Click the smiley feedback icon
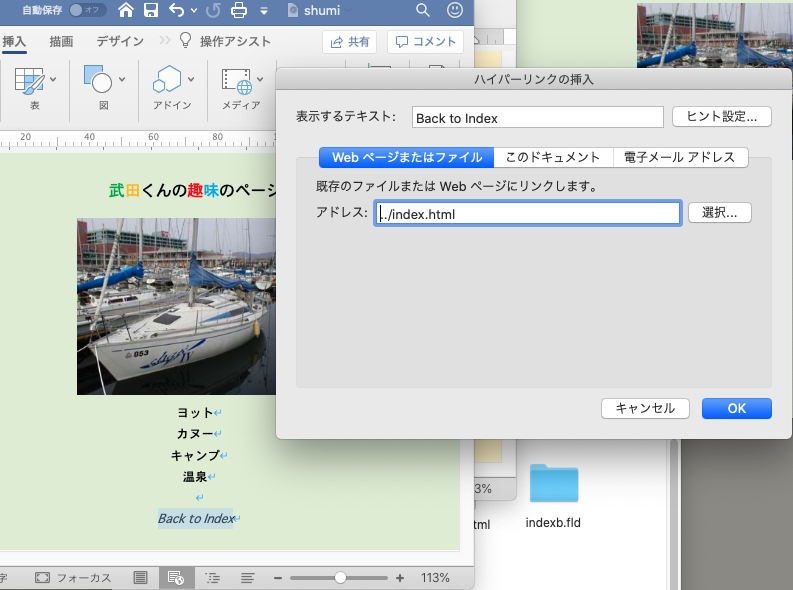This screenshot has width=793, height=590. [x=455, y=11]
